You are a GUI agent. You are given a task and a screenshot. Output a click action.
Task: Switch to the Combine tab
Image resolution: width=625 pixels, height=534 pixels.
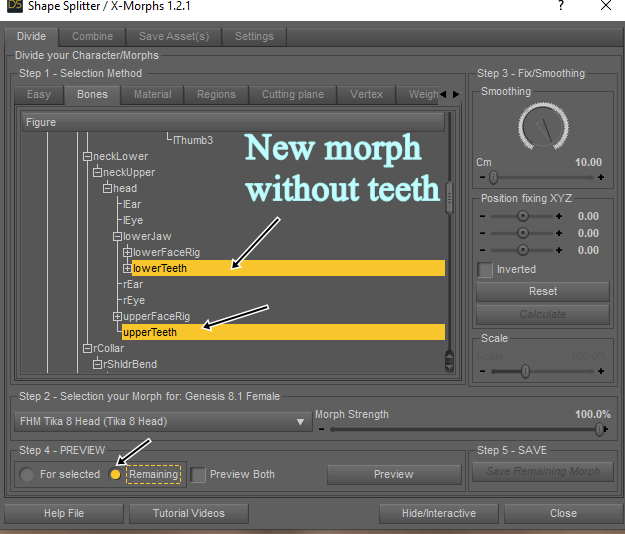tap(92, 36)
